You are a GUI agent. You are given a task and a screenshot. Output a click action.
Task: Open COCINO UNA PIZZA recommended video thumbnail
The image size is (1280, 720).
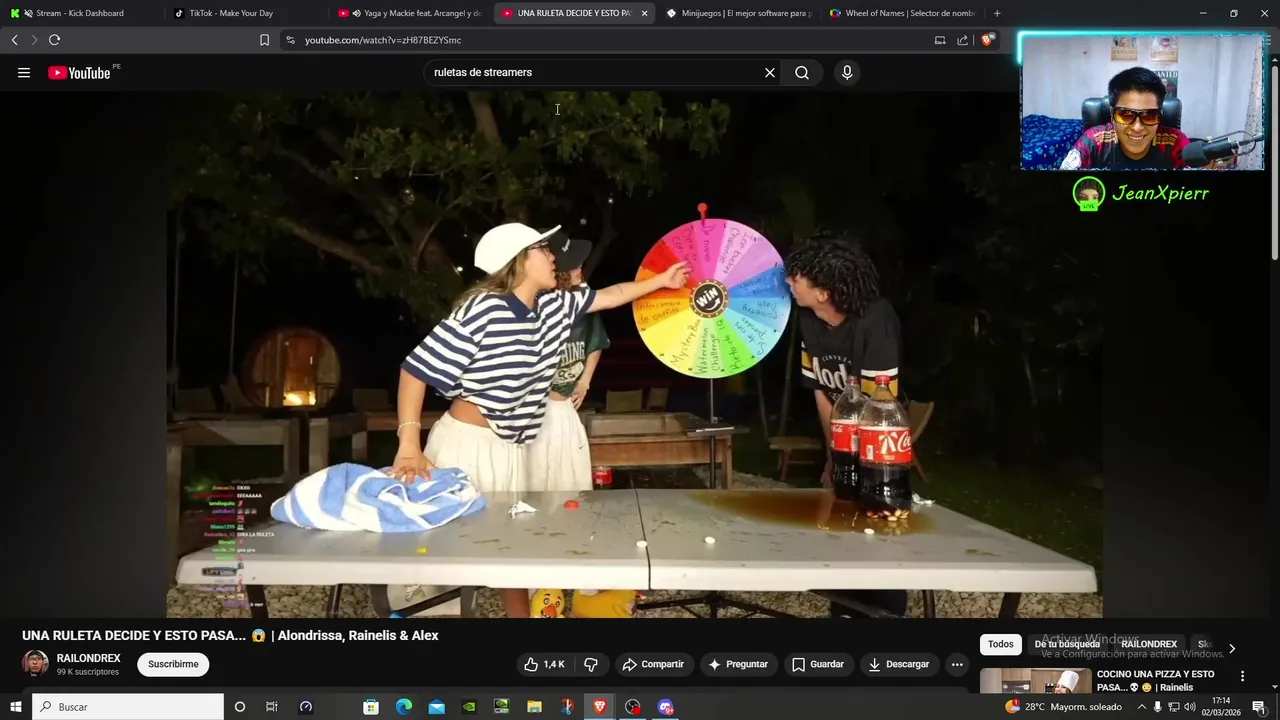[1034, 681]
